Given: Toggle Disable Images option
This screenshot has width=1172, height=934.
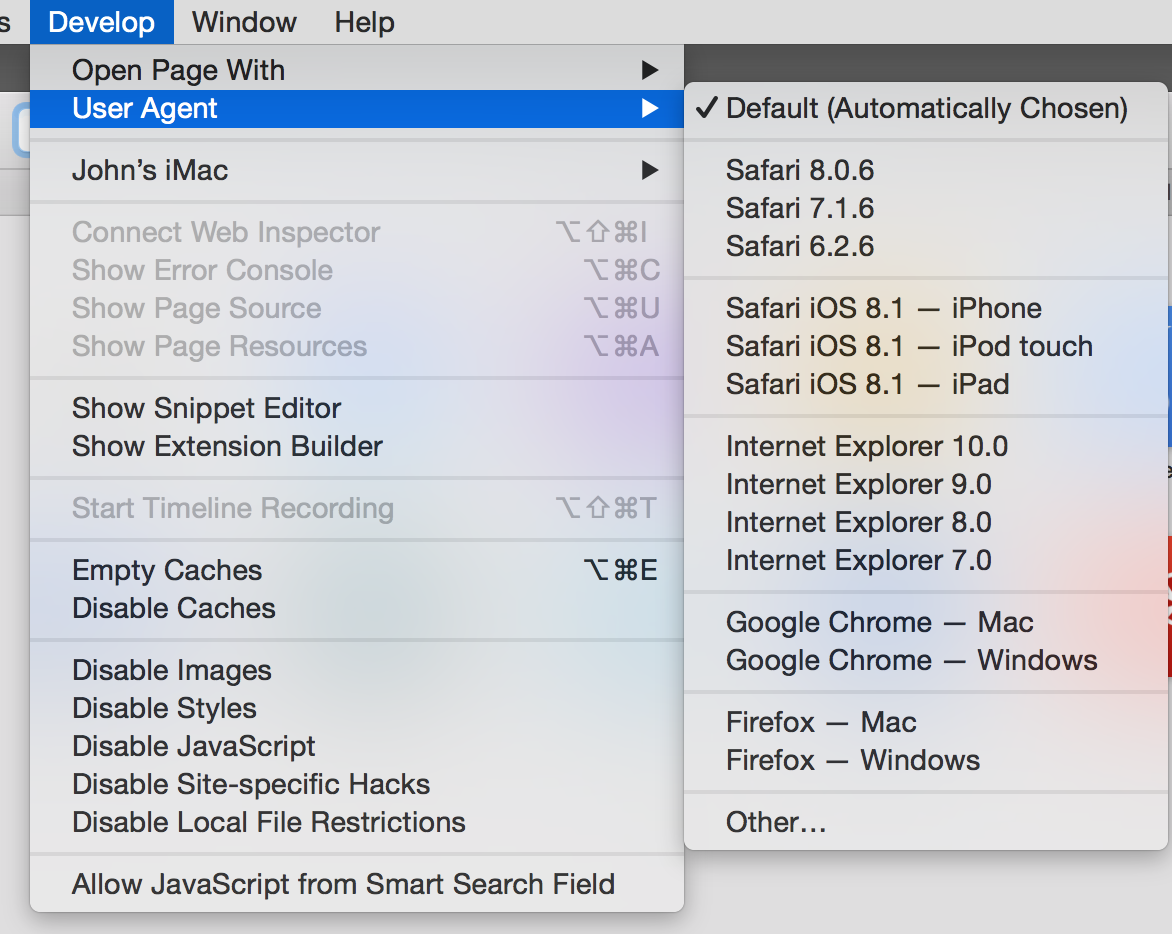Looking at the screenshot, I should (357, 671).
